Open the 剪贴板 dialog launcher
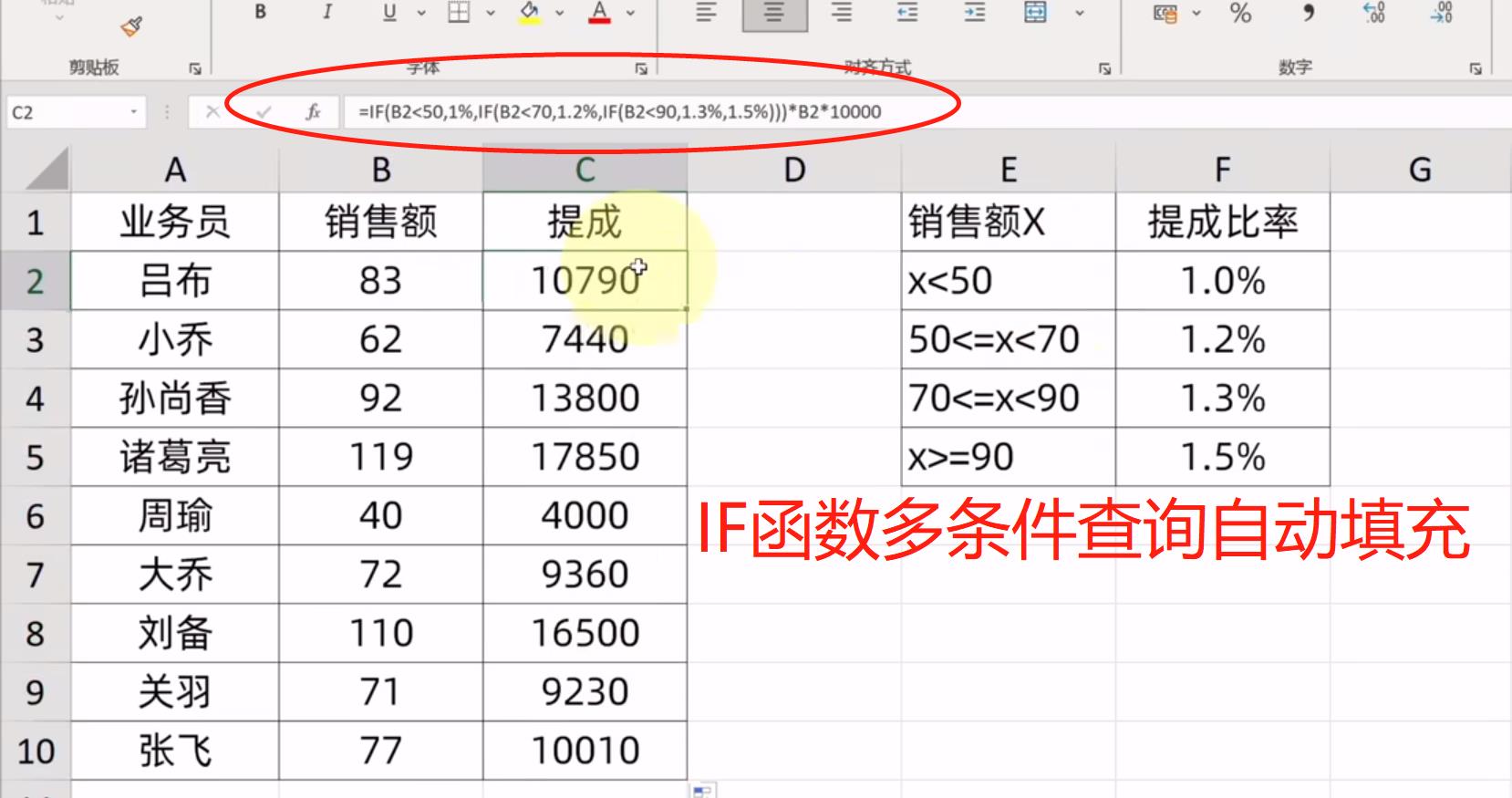1512x798 pixels. 195,68
